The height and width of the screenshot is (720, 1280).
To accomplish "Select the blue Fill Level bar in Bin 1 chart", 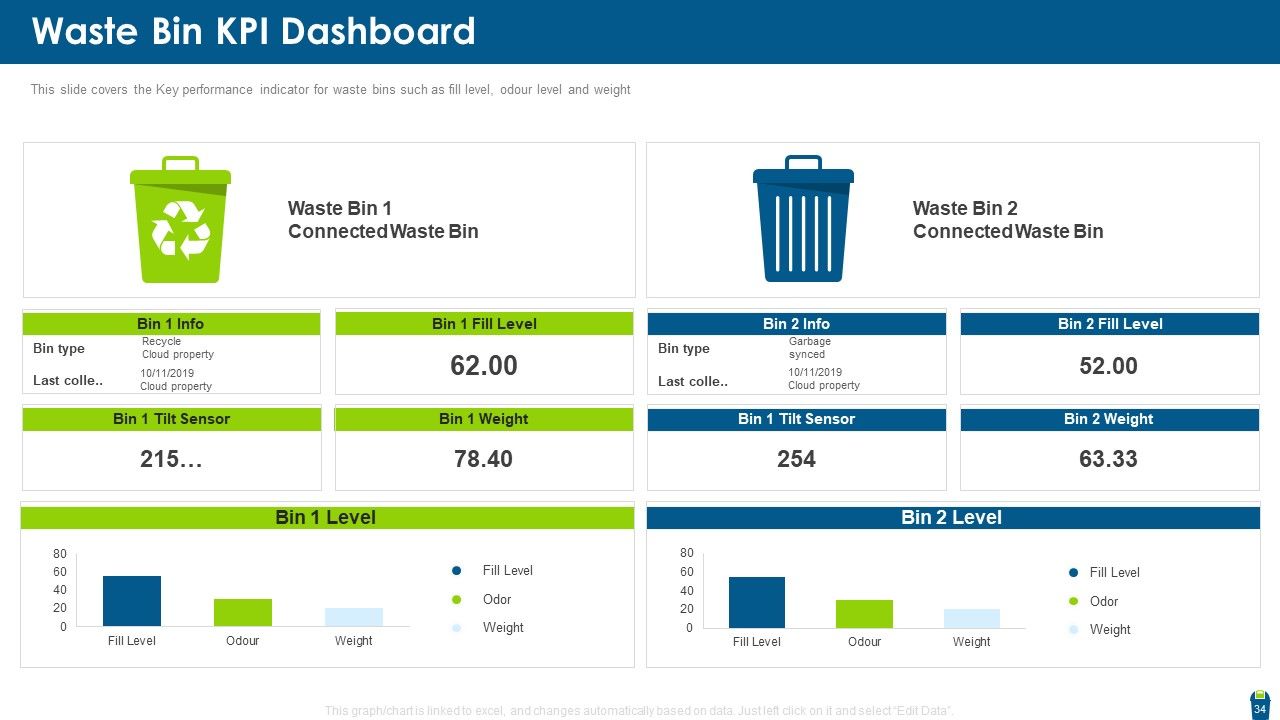I will click(x=132, y=601).
